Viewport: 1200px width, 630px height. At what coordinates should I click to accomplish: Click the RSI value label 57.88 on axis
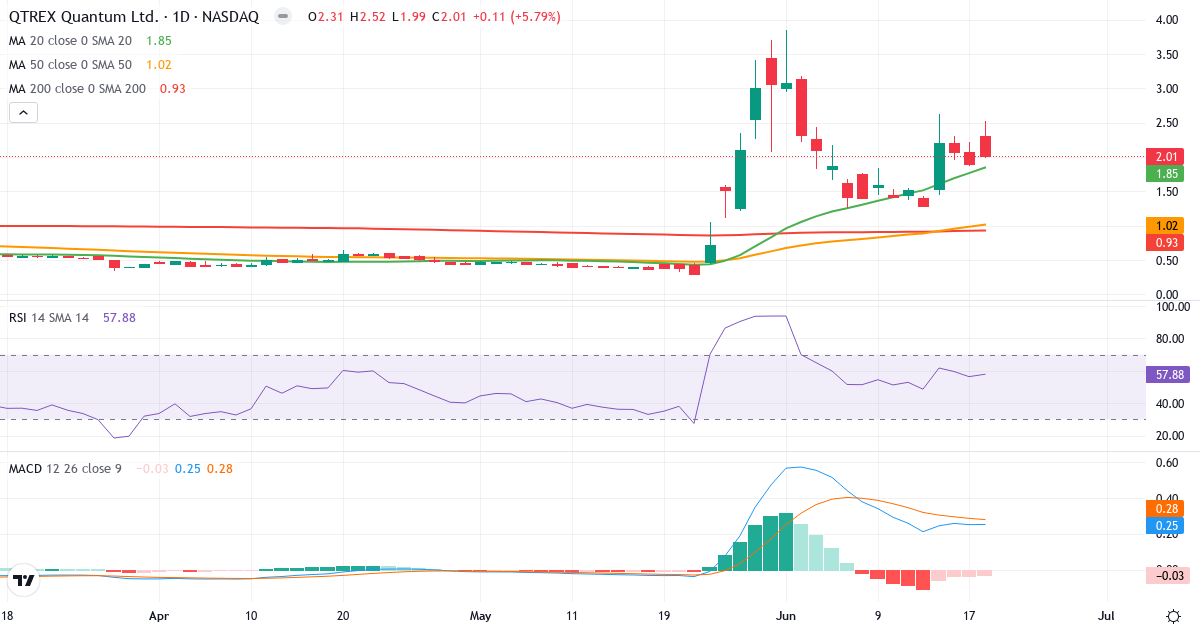pyautogui.click(x=1166, y=374)
